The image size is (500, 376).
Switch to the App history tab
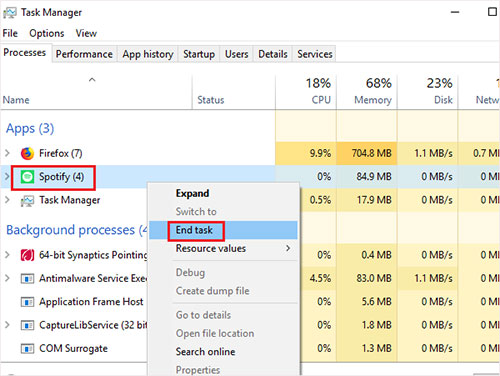(148, 54)
